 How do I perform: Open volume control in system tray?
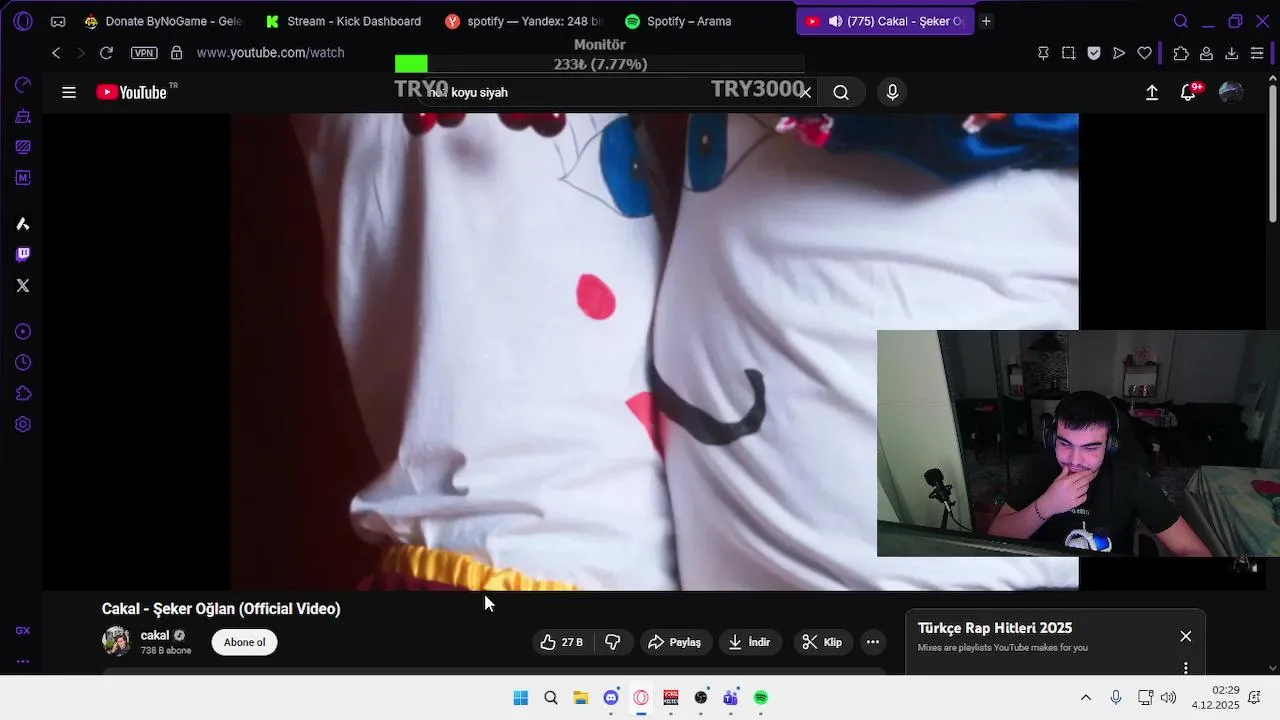coord(1168,698)
